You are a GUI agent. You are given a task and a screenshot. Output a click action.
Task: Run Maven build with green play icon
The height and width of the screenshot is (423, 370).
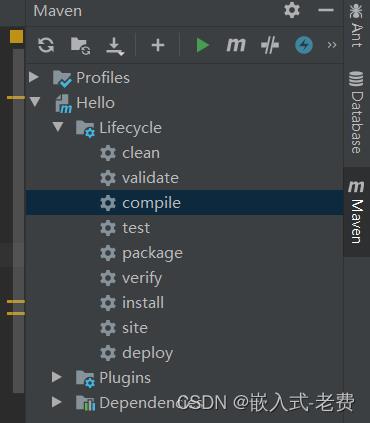(202, 45)
